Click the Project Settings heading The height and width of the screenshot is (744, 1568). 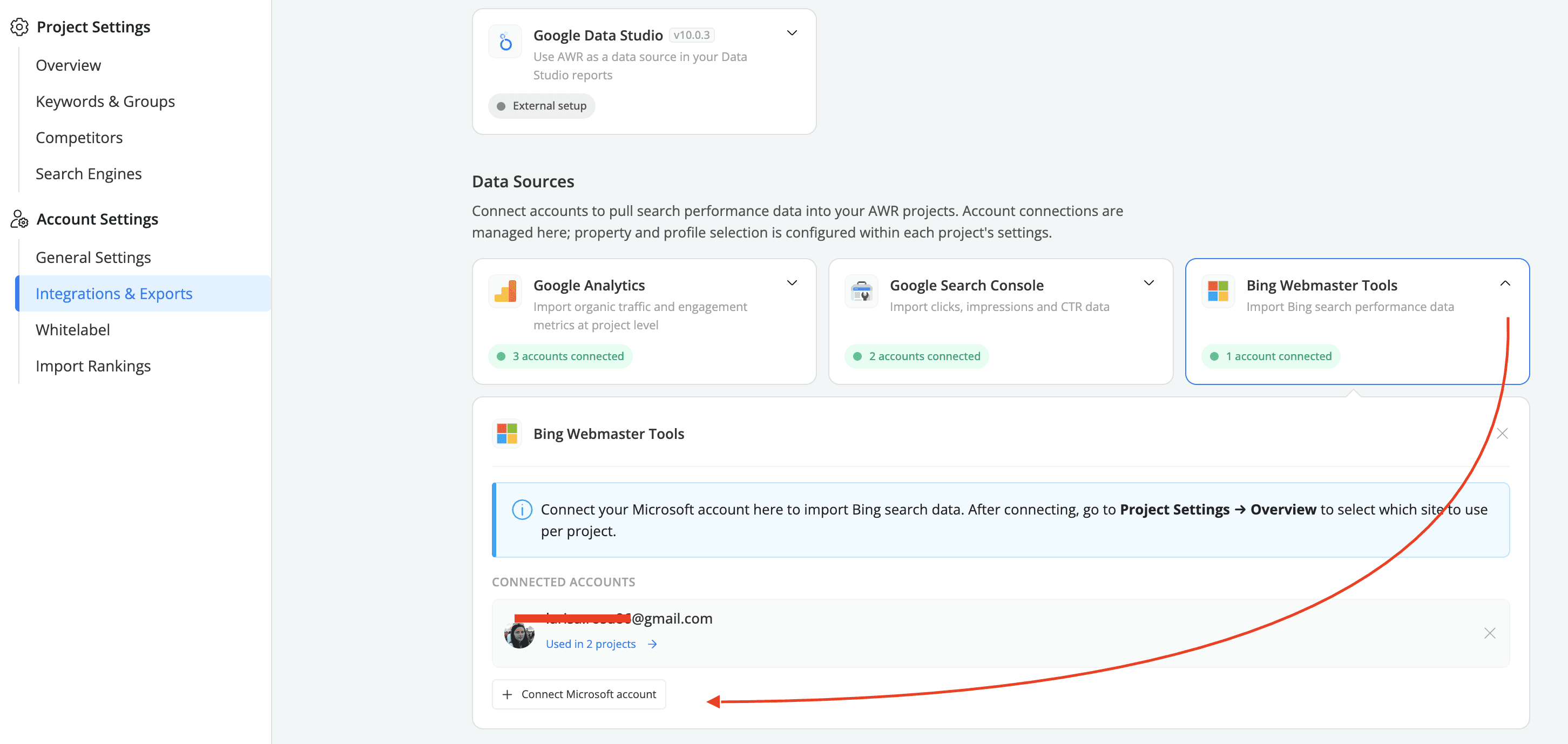(x=93, y=27)
